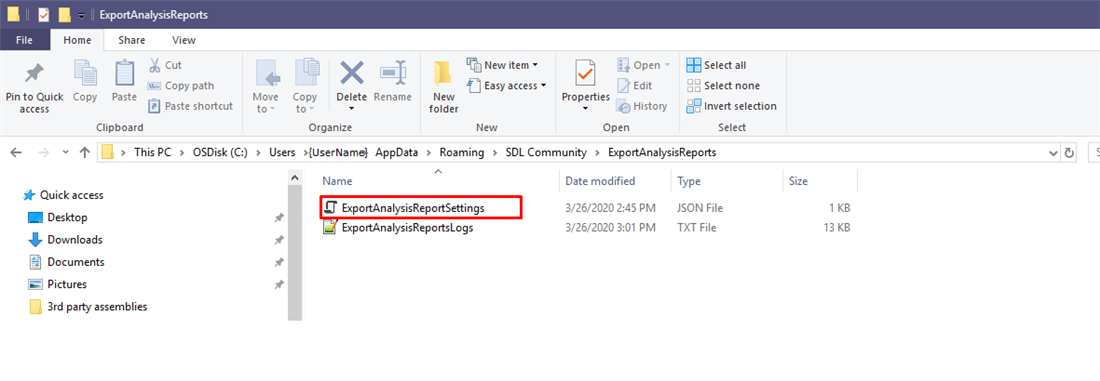Sort by Type column header
1100x381 pixels.
689,181
